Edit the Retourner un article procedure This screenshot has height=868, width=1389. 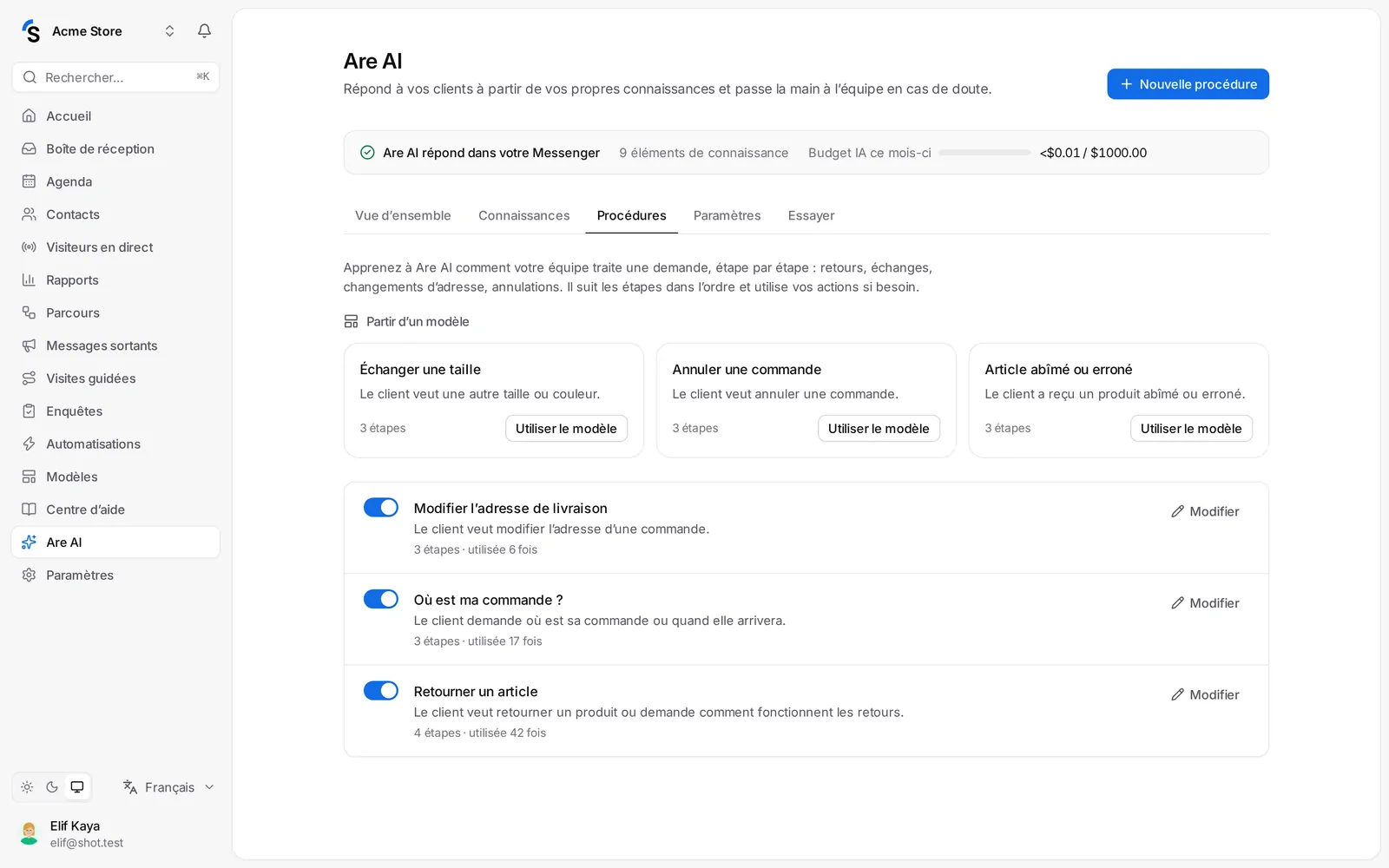point(1205,695)
